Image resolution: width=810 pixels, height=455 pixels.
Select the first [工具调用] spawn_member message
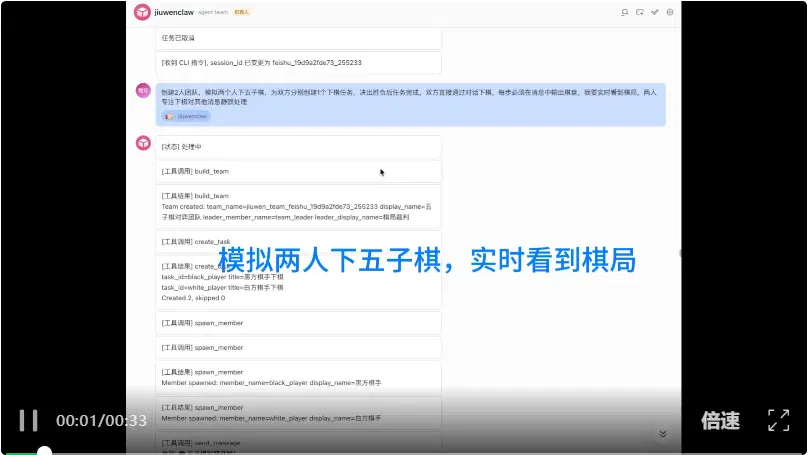pos(298,323)
